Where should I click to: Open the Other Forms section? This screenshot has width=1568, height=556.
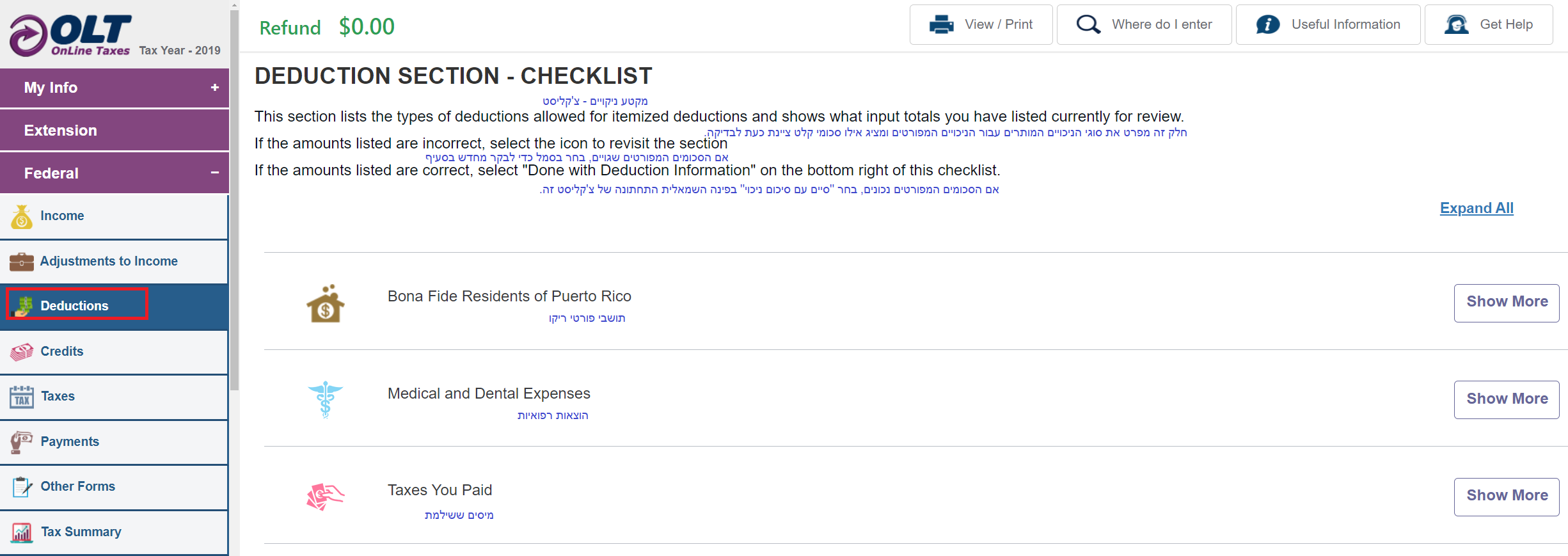(114, 487)
